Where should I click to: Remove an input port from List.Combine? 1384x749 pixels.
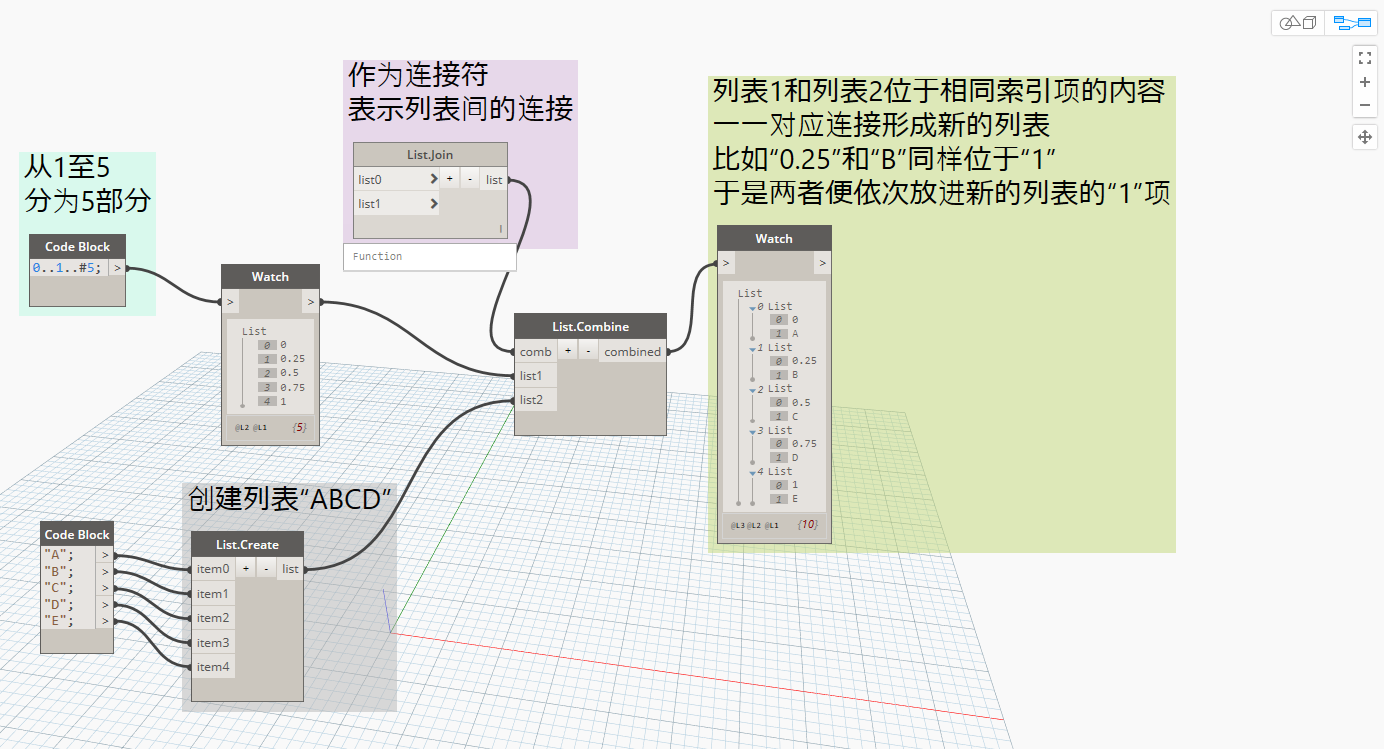[588, 352]
